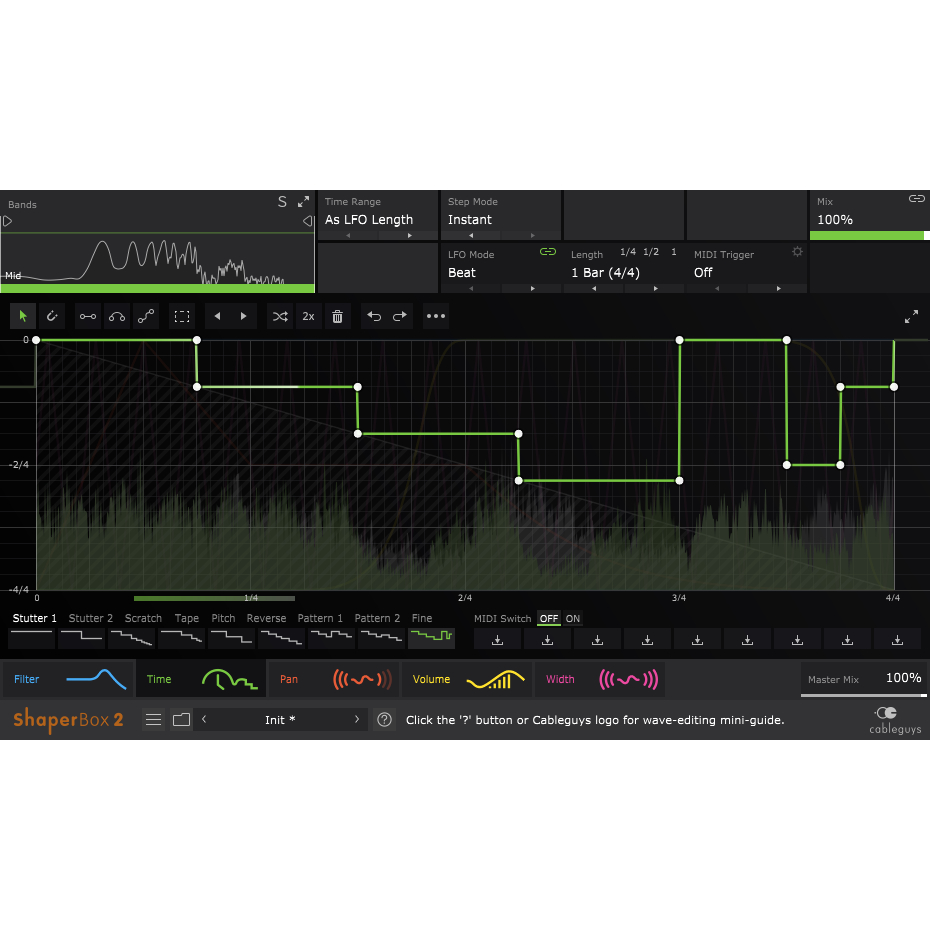Switch to the Volume shaper
The image size is (930, 930).
(468, 679)
